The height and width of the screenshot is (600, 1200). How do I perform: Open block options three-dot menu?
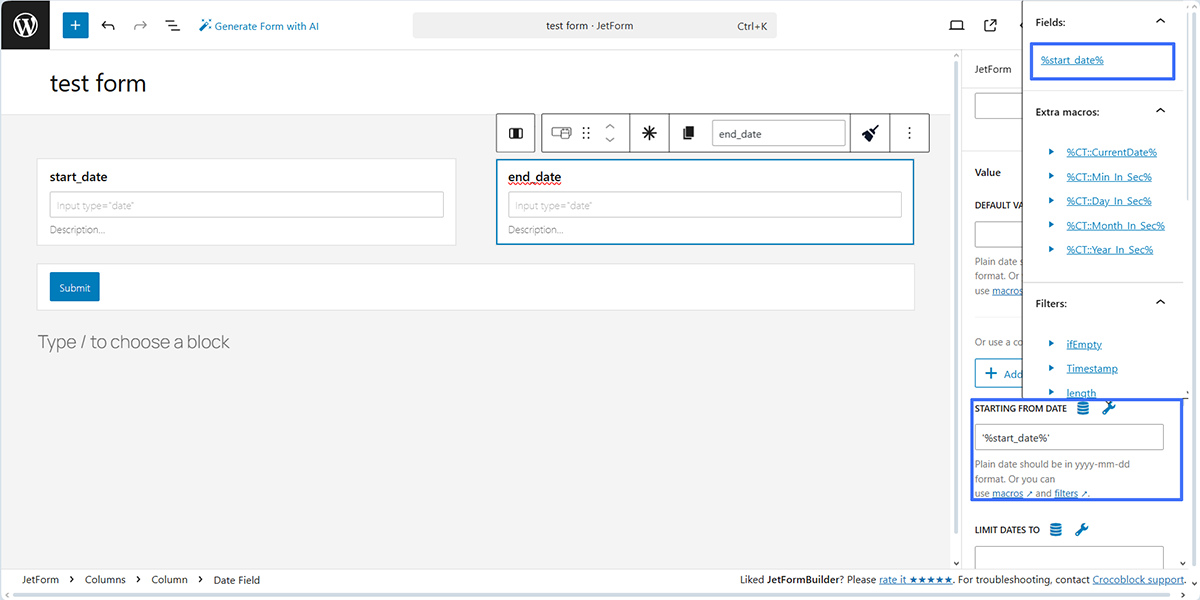click(909, 133)
